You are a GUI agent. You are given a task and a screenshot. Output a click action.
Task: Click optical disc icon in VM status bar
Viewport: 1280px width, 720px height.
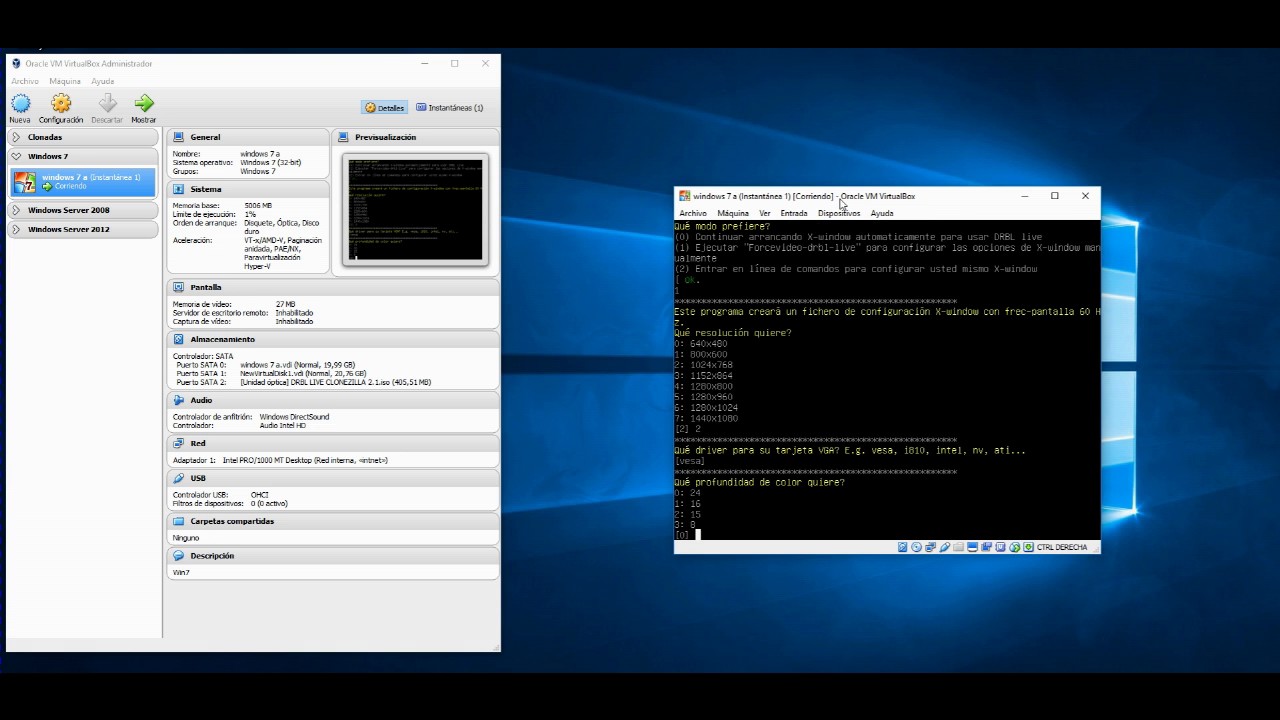[916, 547]
